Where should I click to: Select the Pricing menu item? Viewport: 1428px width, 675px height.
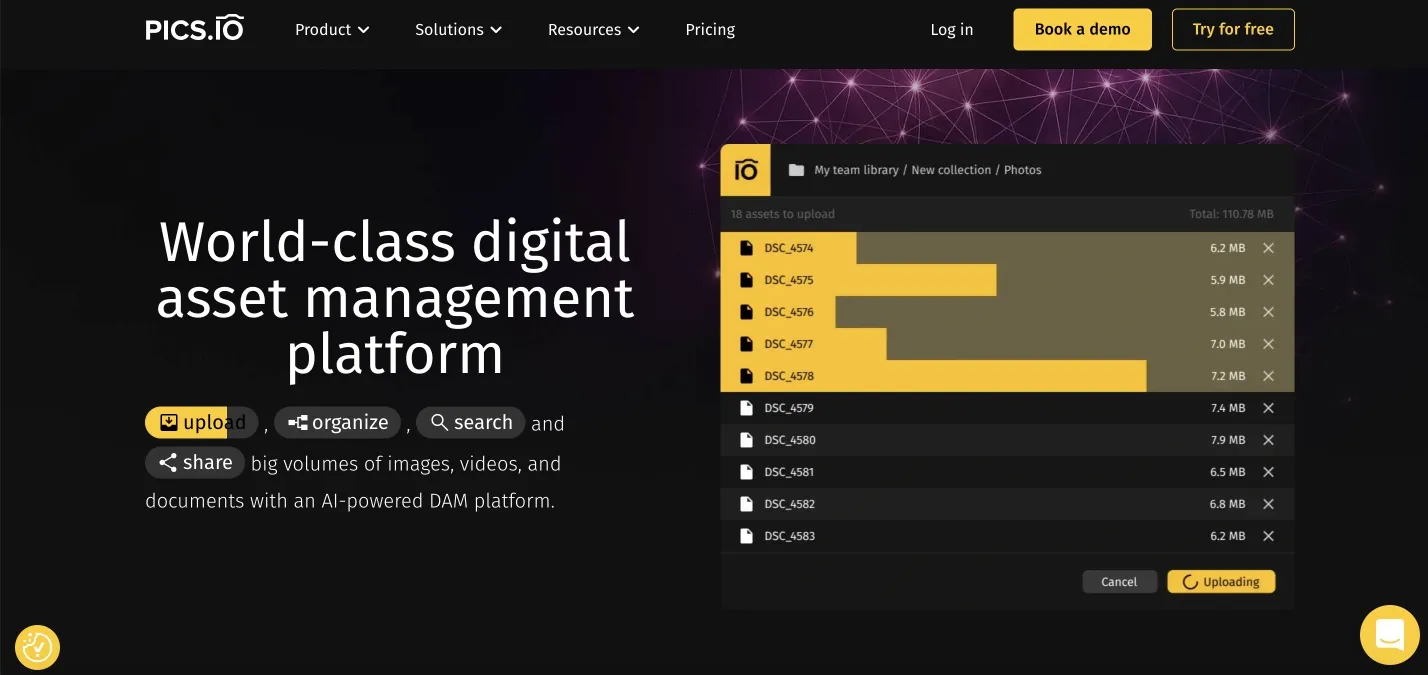[x=710, y=29]
